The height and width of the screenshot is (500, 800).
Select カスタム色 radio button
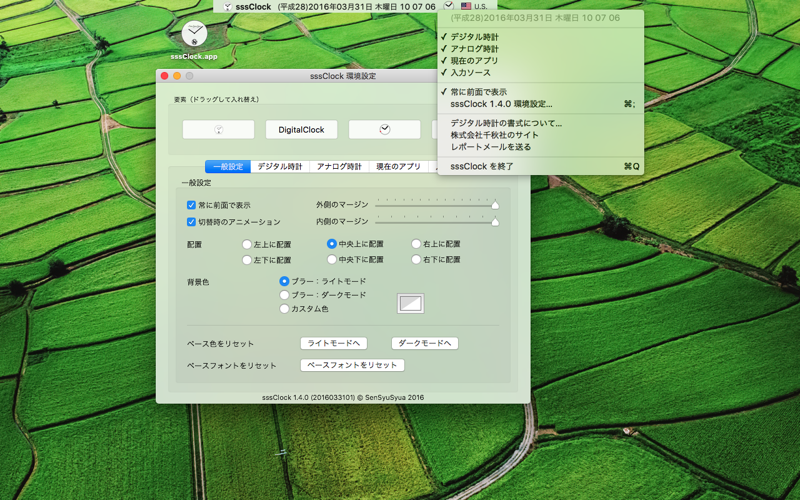(x=284, y=309)
